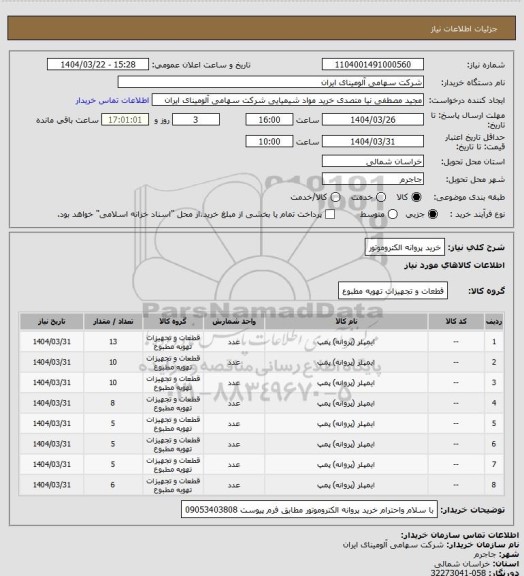
Task: Click row number 8 in the table
Action: (x=494, y=485)
